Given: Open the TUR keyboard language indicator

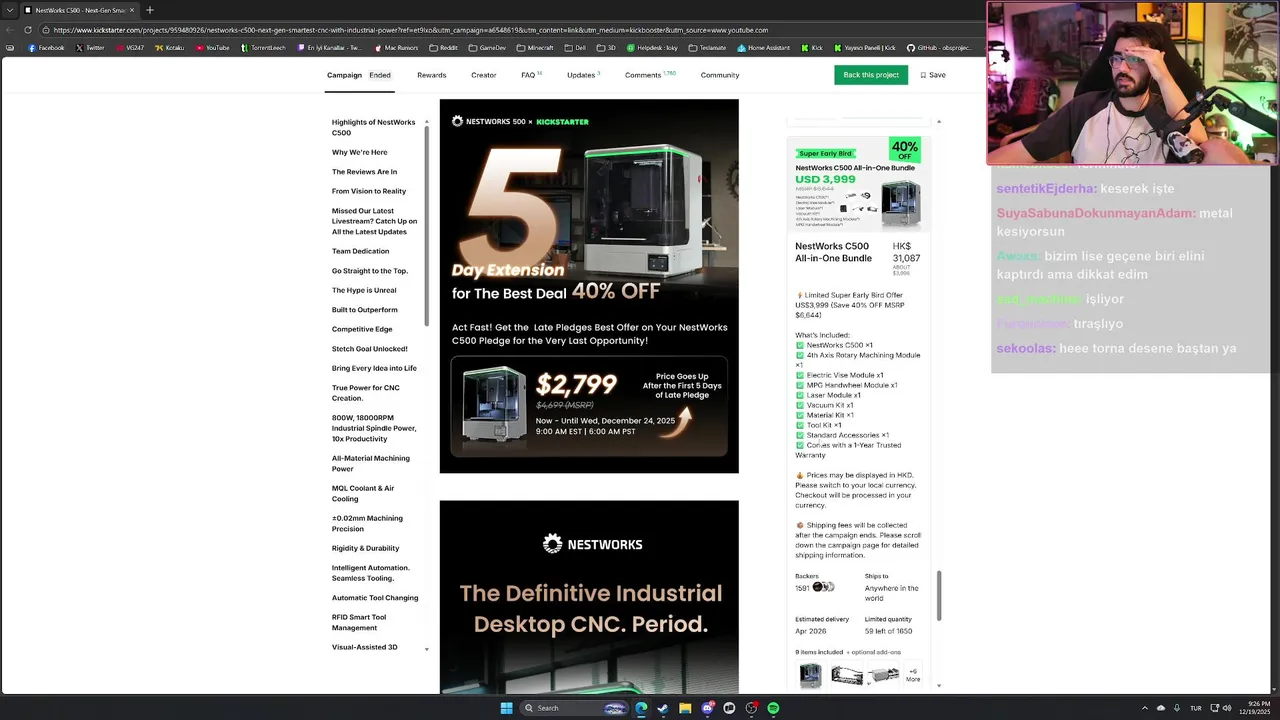Looking at the screenshot, I should tap(1195, 708).
